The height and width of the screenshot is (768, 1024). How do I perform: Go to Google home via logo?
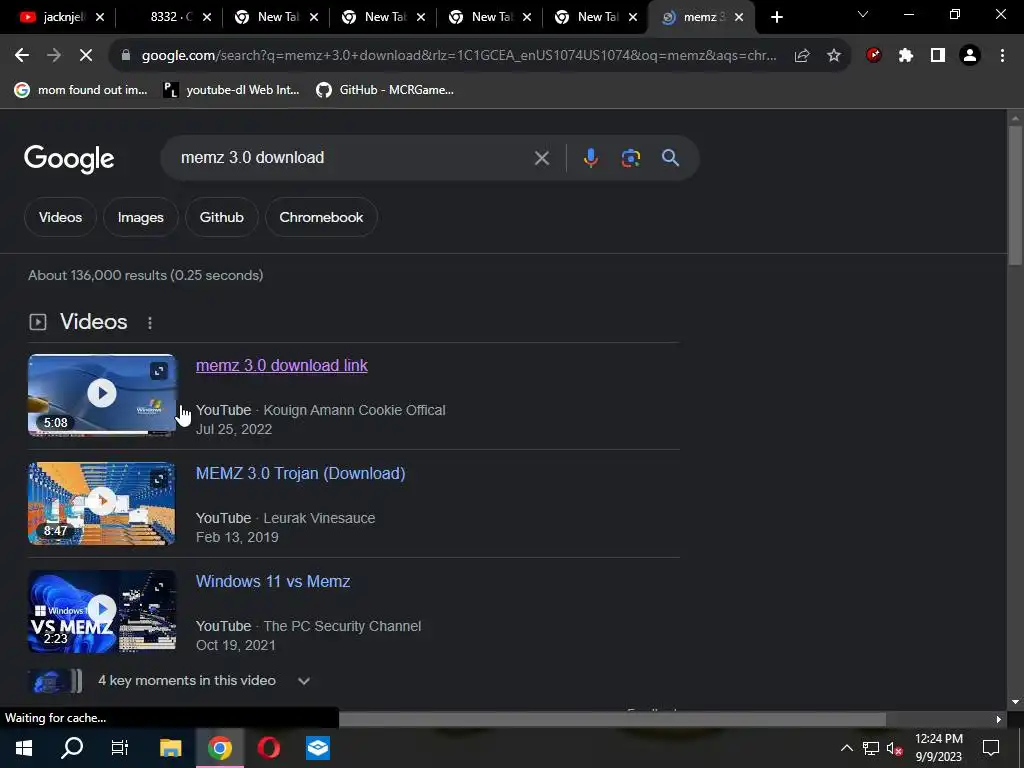tap(69, 159)
